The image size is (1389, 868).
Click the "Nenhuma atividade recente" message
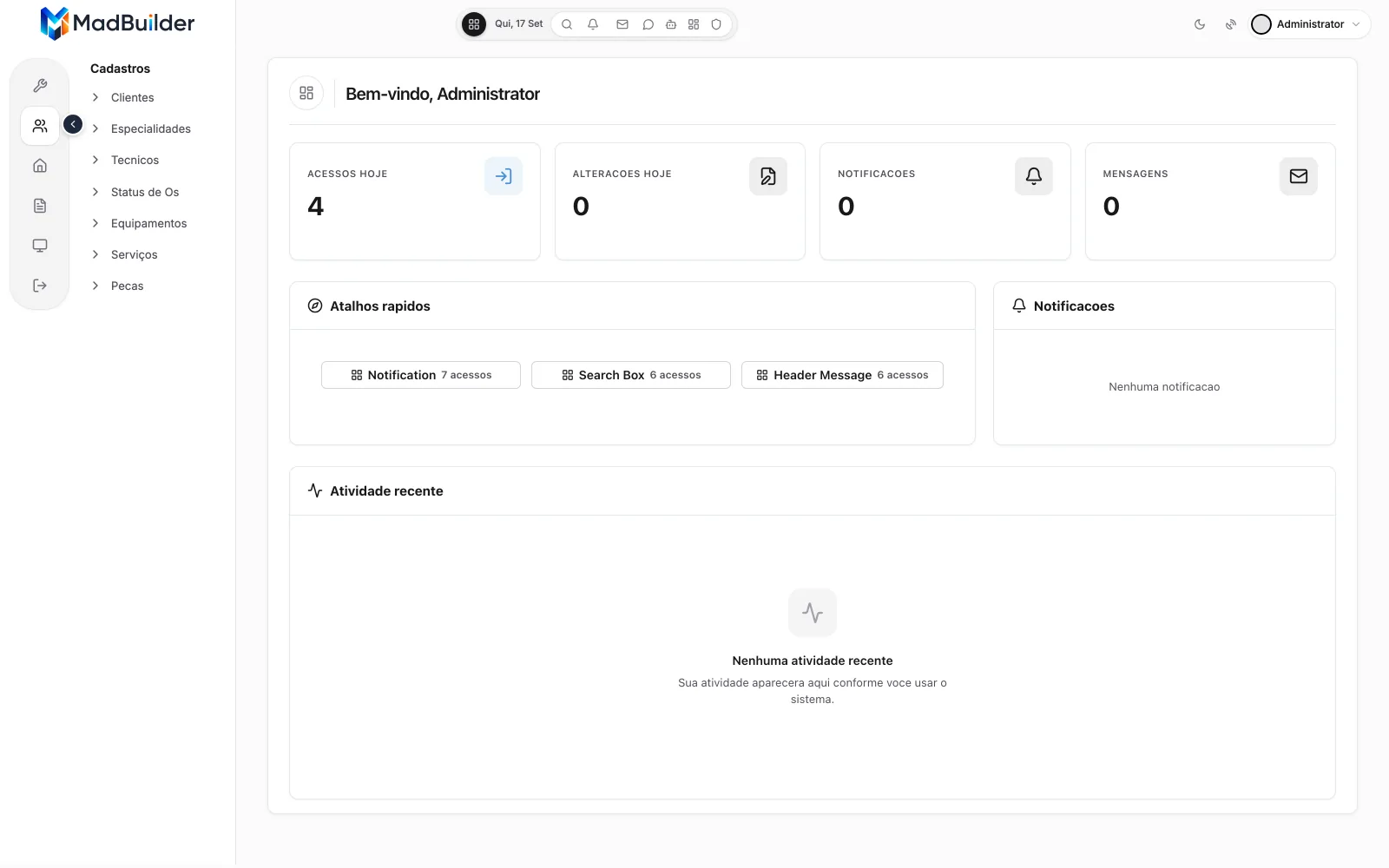[x=813, y=661]
